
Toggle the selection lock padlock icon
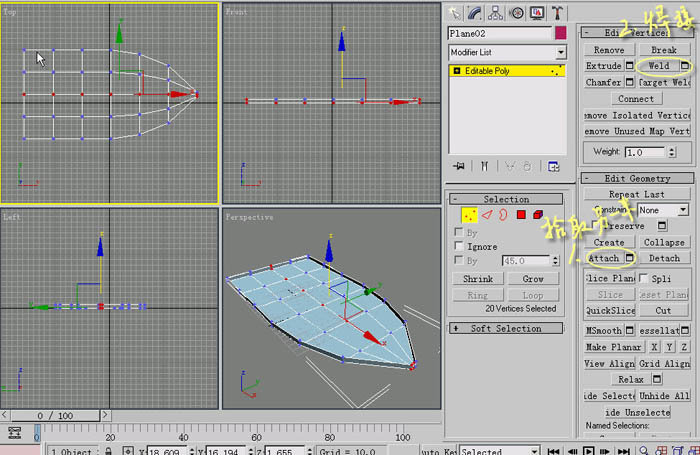[x=108, y=451]
